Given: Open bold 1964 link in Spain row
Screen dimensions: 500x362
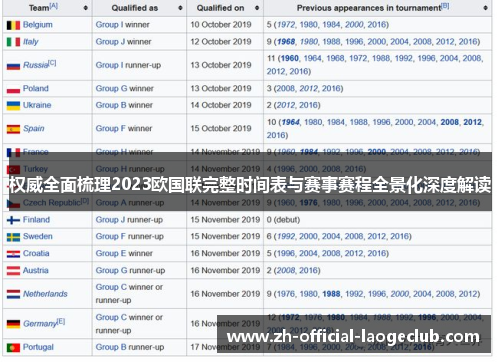Looking at the screenshot, I should [x=291, y=122].
